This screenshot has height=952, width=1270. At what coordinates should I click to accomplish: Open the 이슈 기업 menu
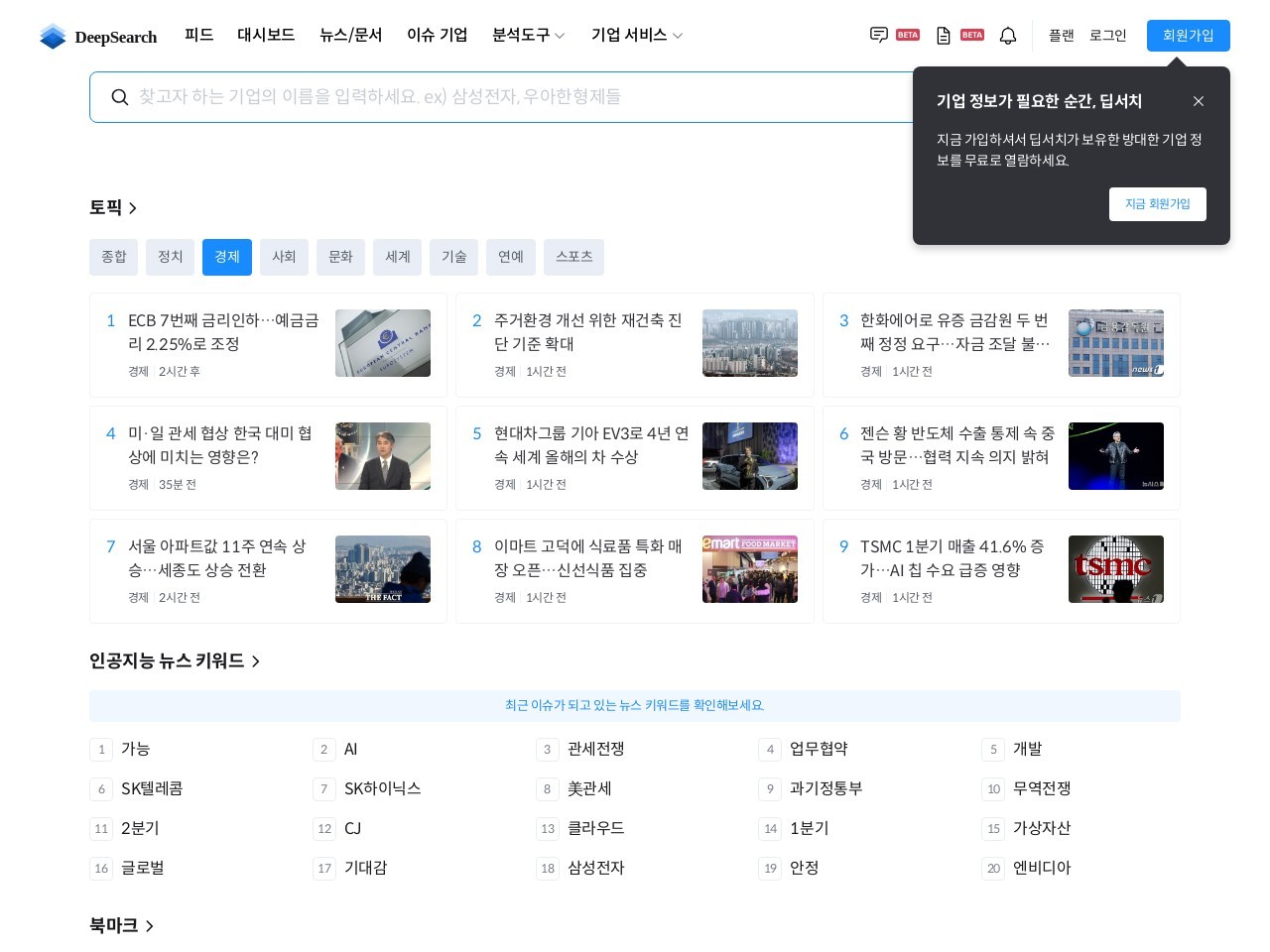click(x=438, y=36)
